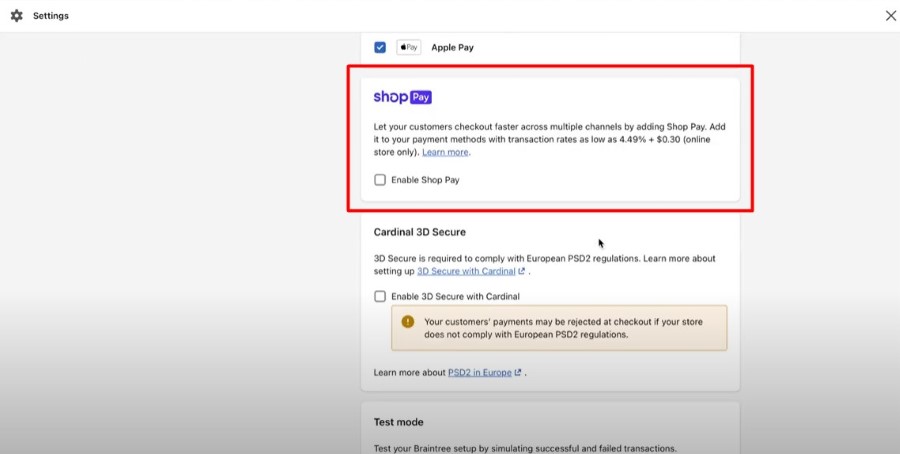Click the Enable Shop Pay label
The height and width of the screenshot is (454, 900).
[x=425, y=180]
